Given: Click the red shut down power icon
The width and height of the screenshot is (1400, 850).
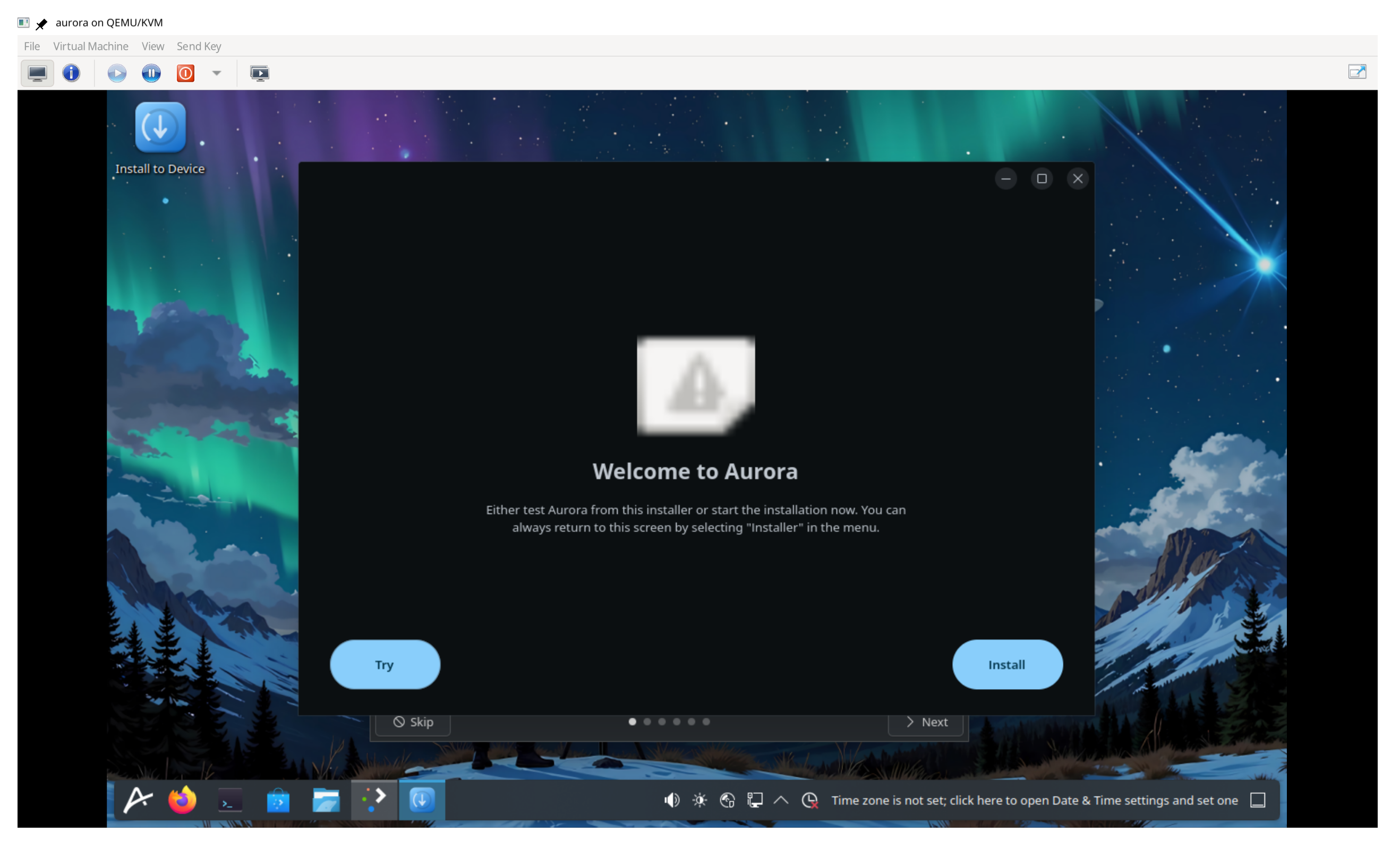Looking at the screenshot, I should 185,73.
